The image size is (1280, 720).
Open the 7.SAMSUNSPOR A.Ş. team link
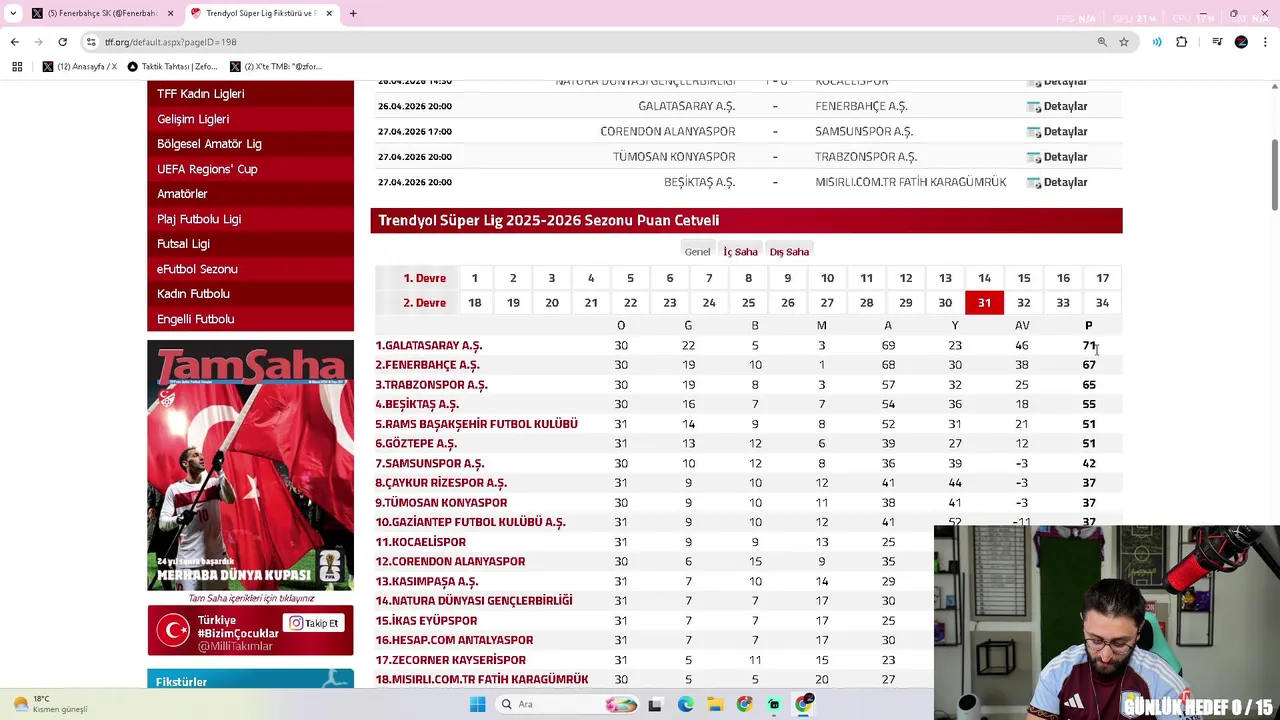(x=430, y=463)
